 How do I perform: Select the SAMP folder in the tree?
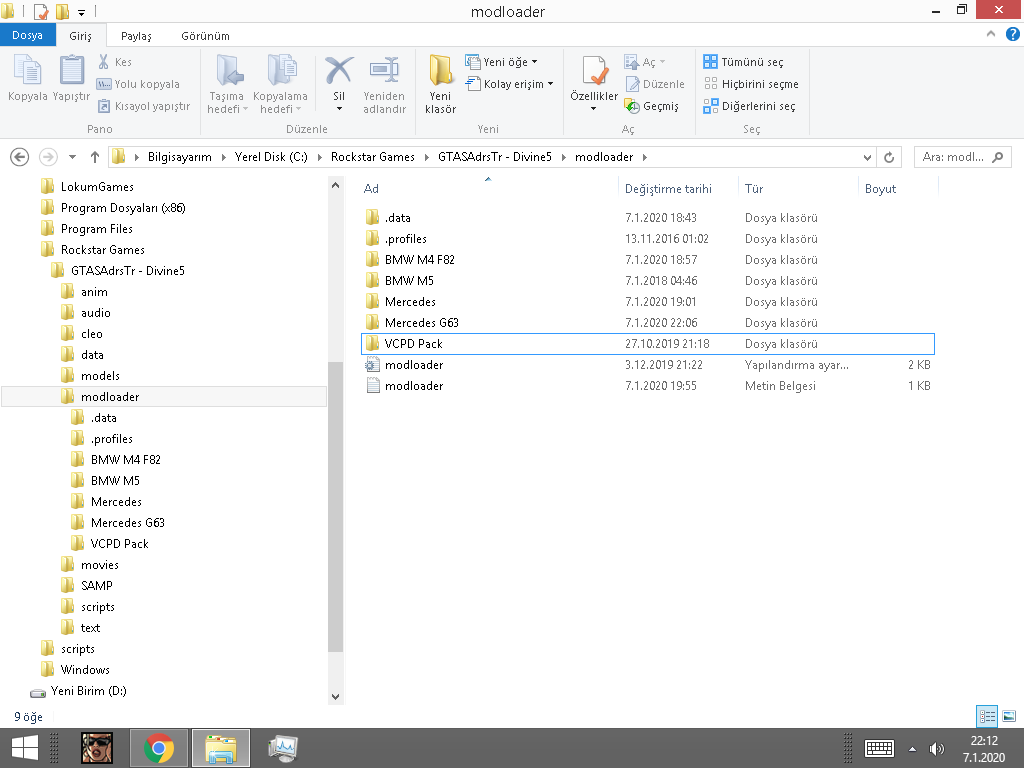[x=97, y=586]
